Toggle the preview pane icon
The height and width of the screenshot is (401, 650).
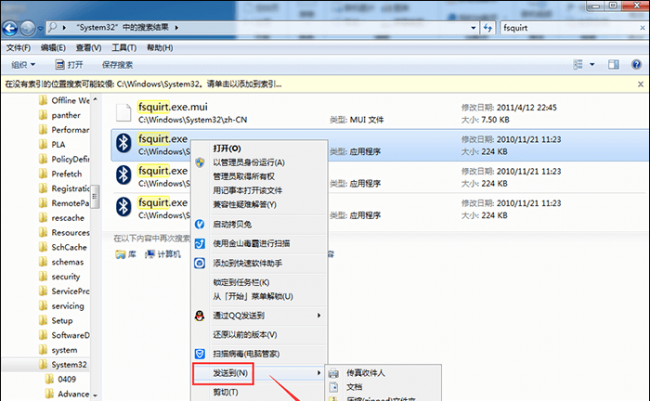point(614,64)
